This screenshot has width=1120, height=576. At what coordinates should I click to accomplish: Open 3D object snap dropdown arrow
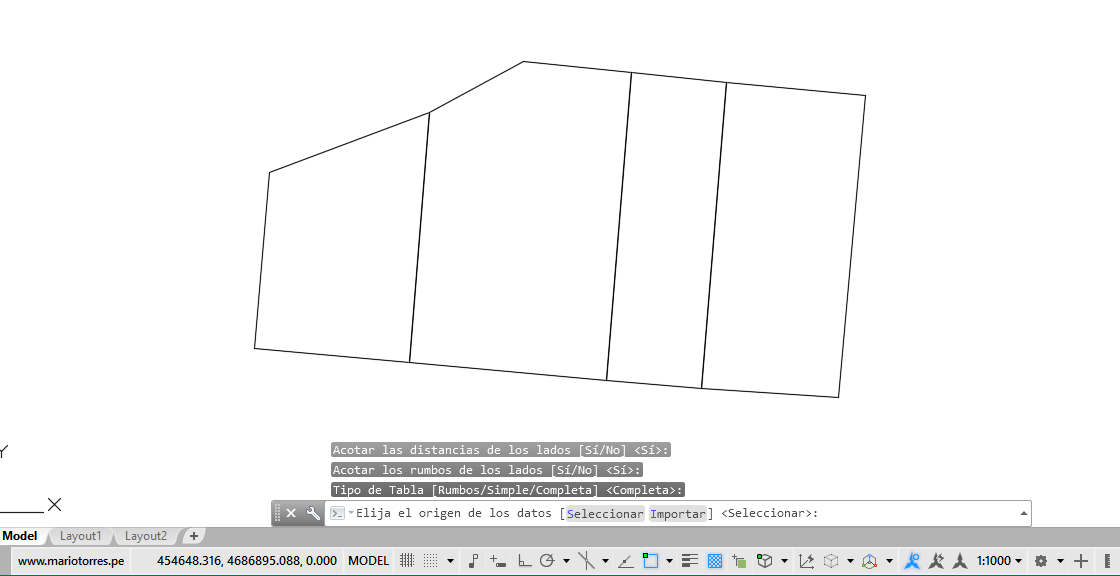784,561
